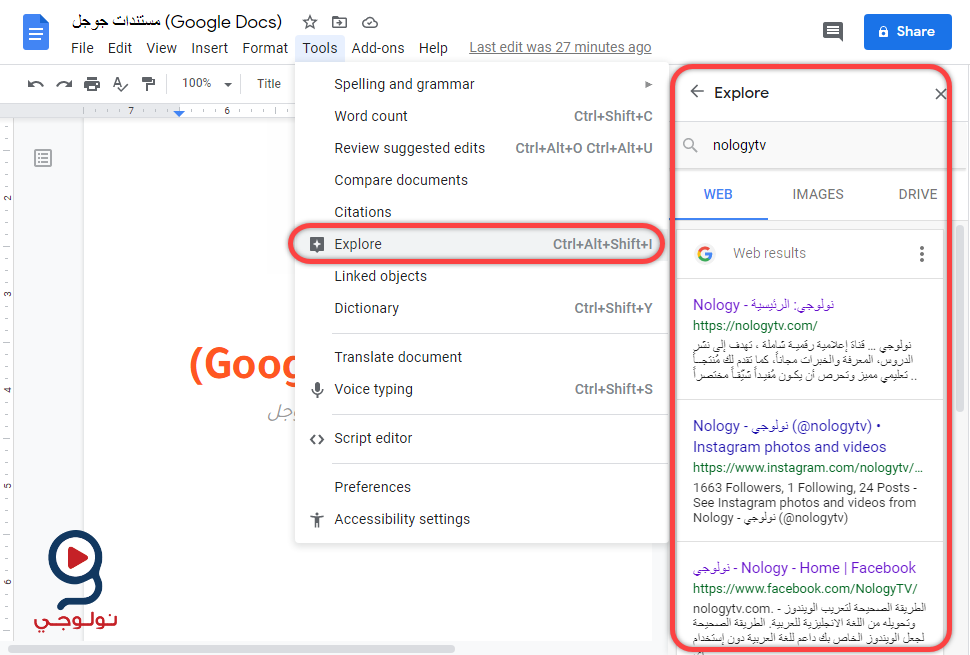Screen dimensions: 970x655
Task: Click the Web results label
Action: (769, 253)
